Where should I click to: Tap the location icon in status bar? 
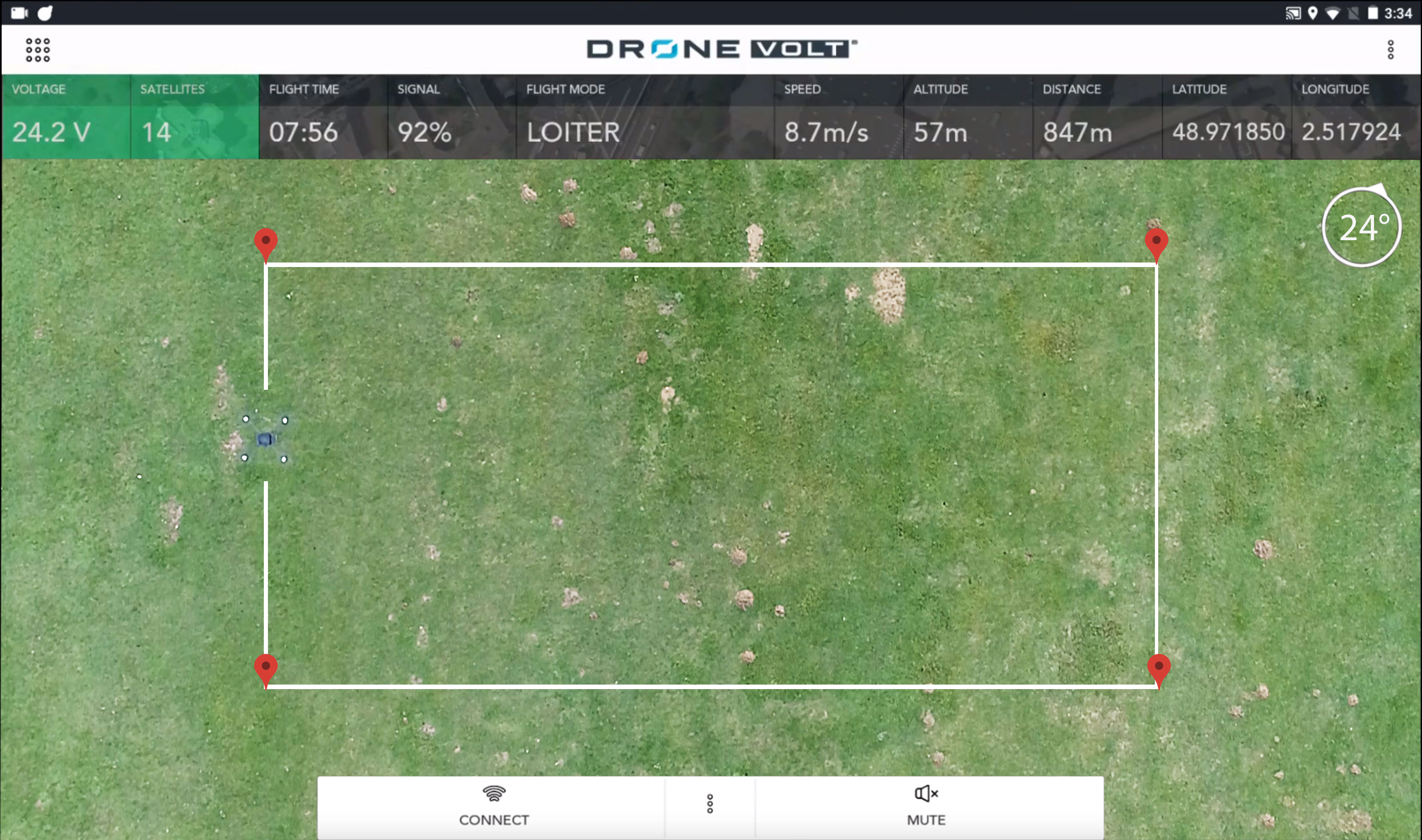pos(1313,13)
